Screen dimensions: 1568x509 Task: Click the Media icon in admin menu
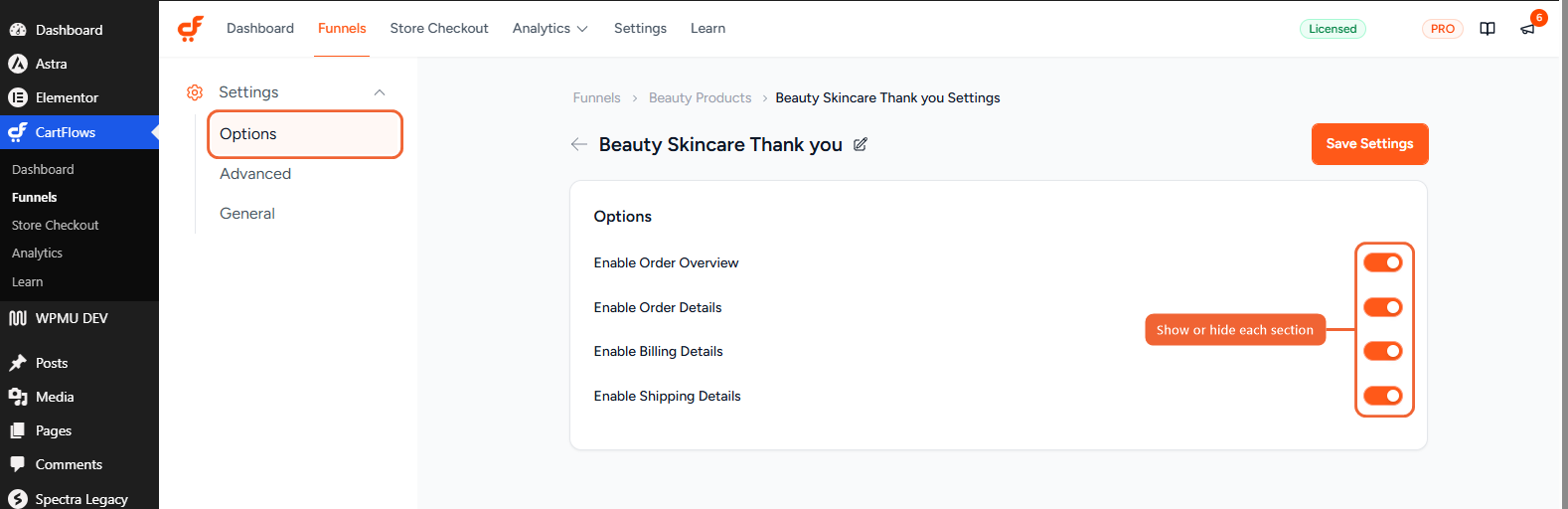(18, 397)
